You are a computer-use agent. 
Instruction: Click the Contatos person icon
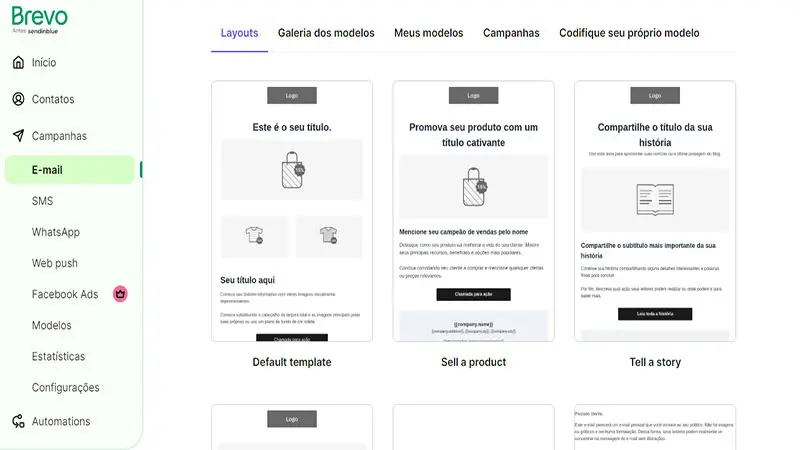(18, 99)
